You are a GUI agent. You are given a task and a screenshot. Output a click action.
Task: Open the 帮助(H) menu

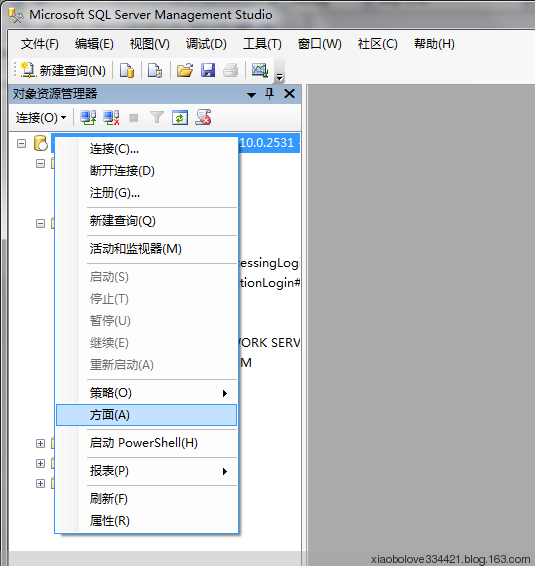[x=434, y=44]
